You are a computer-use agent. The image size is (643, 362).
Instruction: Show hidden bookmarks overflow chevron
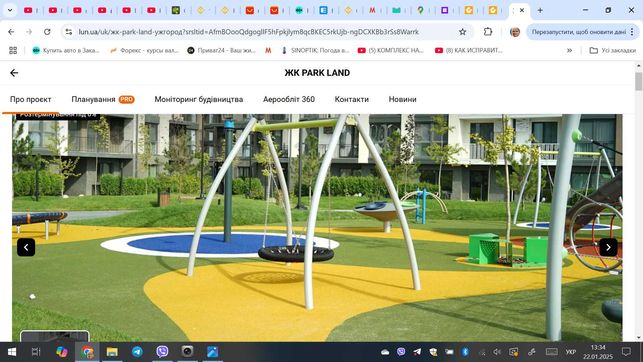coord(569,50)
